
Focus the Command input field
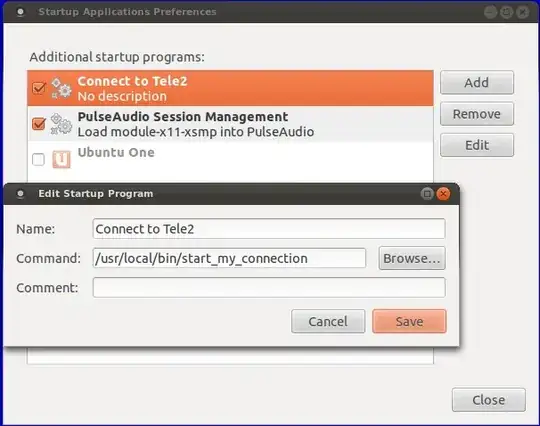pos(229,258)
